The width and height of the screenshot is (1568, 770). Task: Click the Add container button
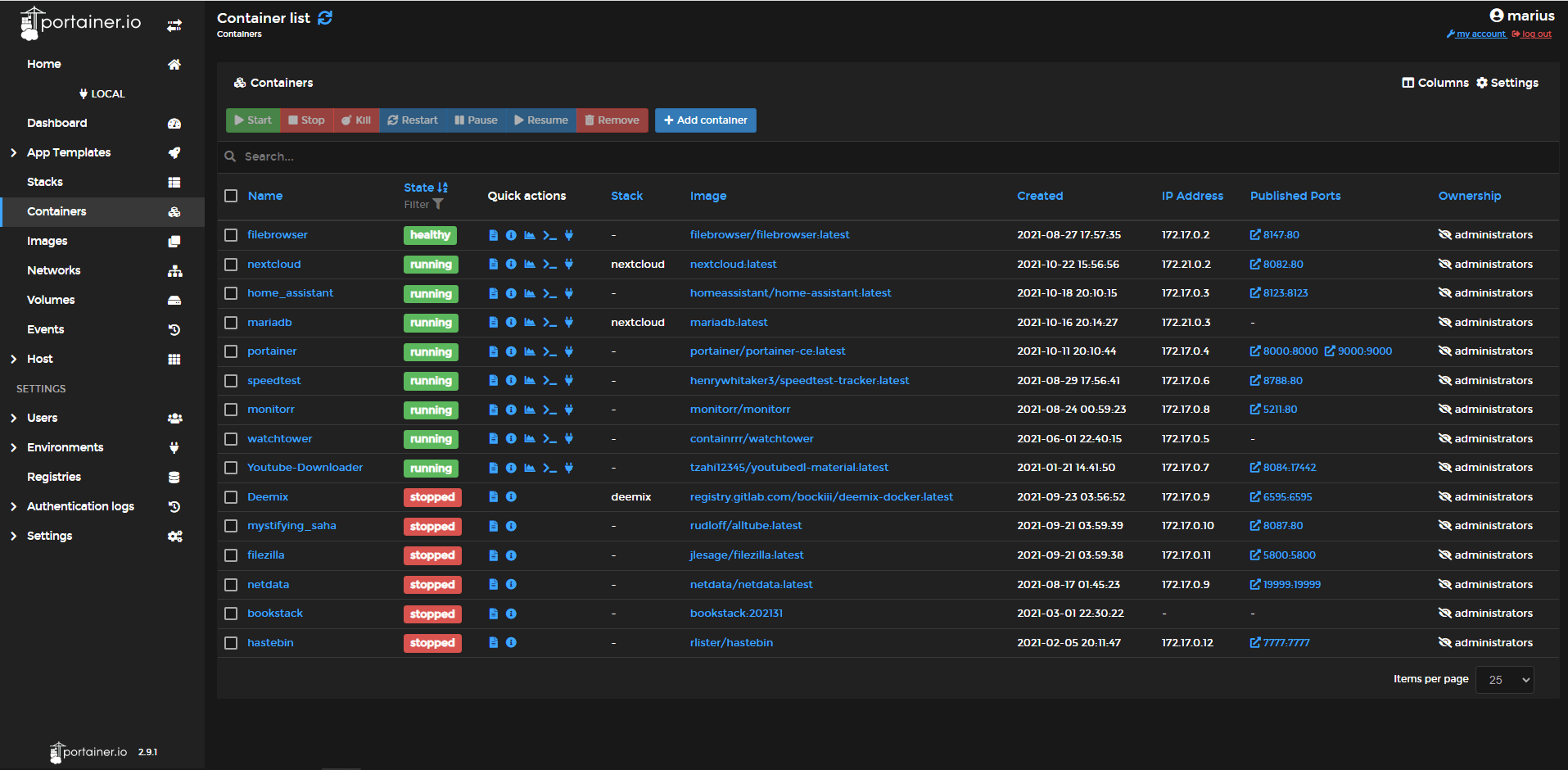705,120
